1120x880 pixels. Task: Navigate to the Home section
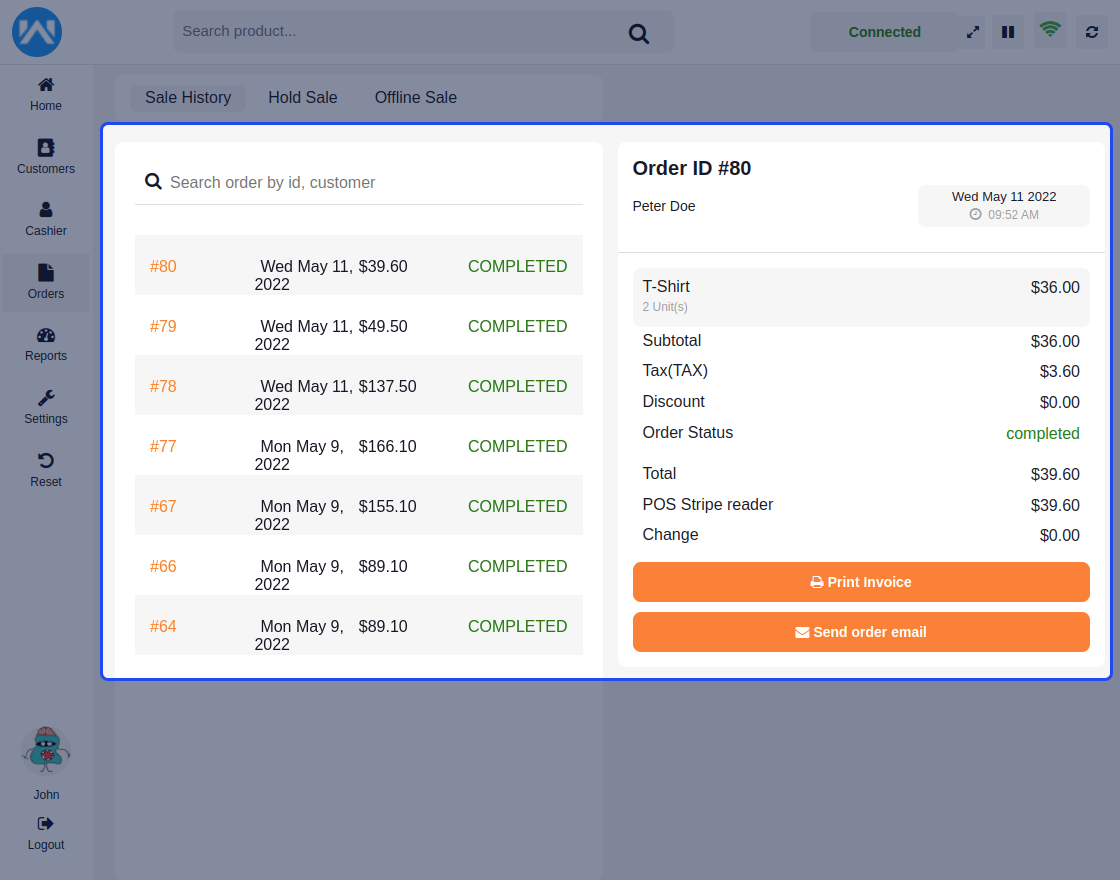pos(45,93)
